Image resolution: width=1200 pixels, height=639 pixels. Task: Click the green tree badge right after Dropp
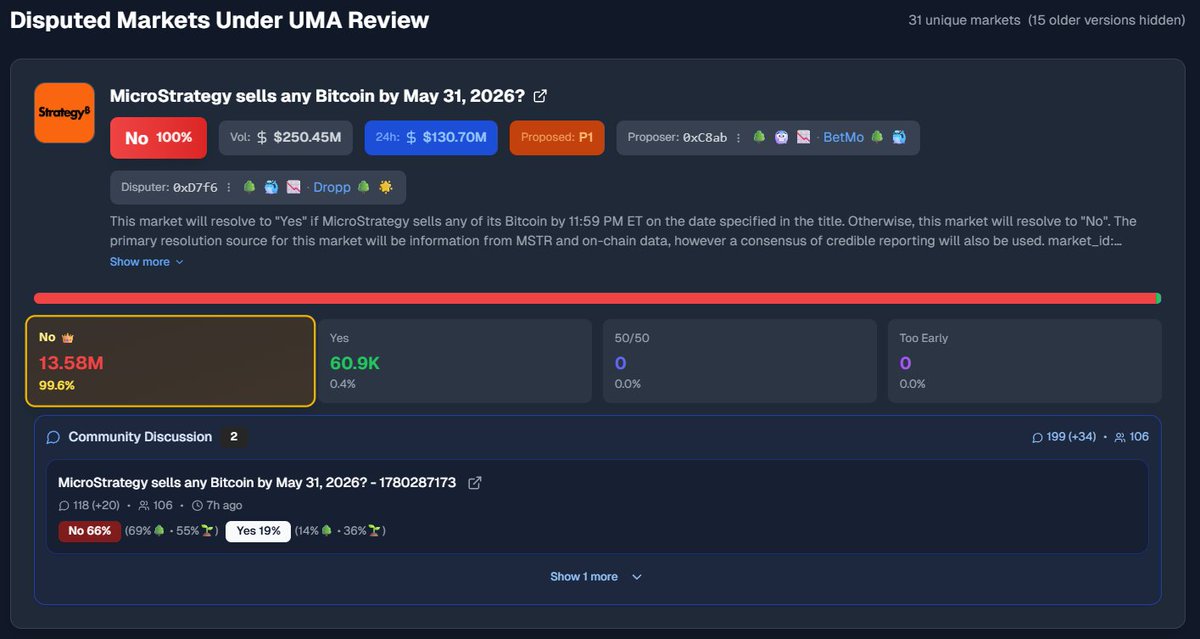tap(364, 186)
